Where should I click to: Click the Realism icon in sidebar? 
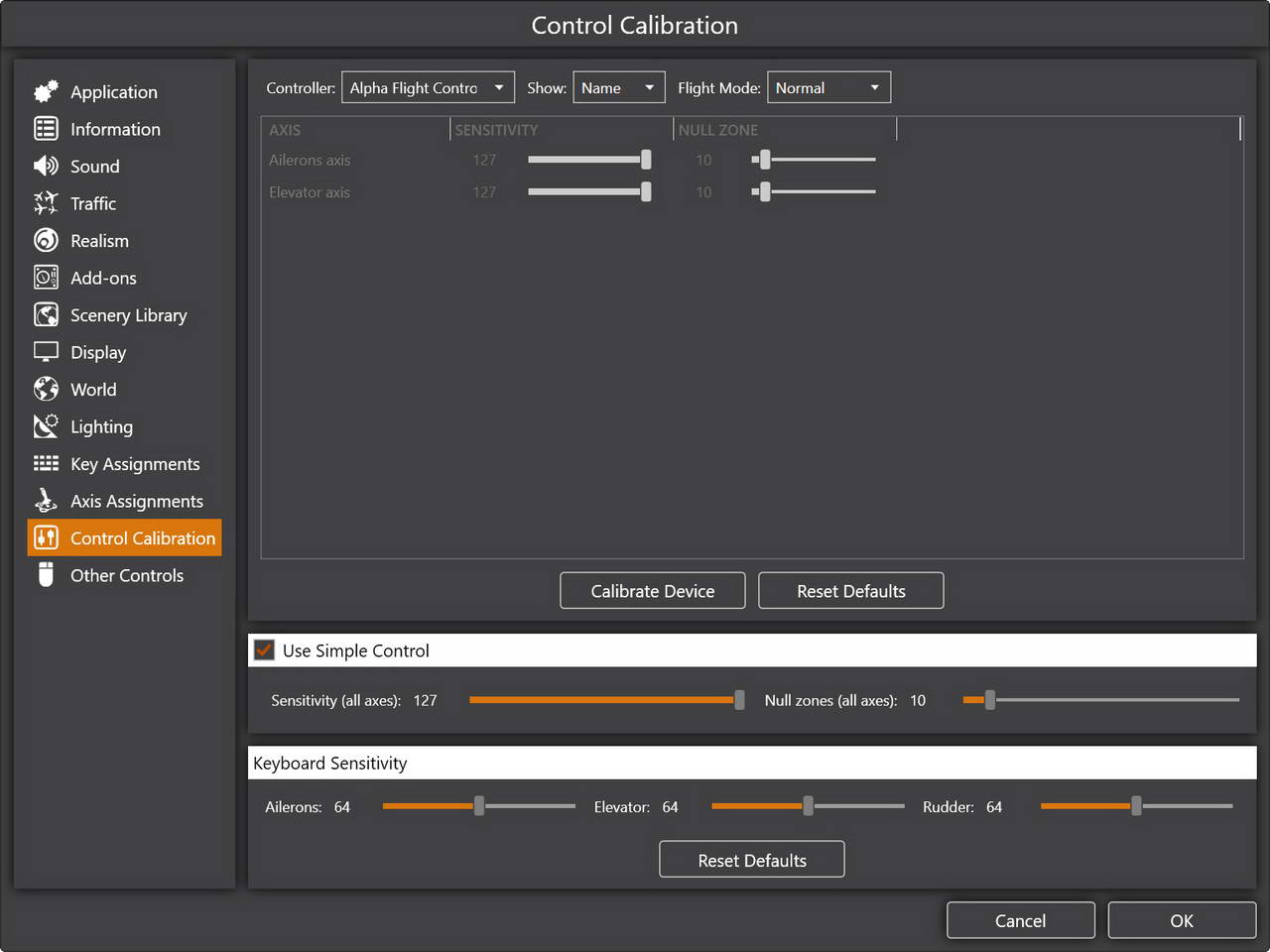[46, 241]
